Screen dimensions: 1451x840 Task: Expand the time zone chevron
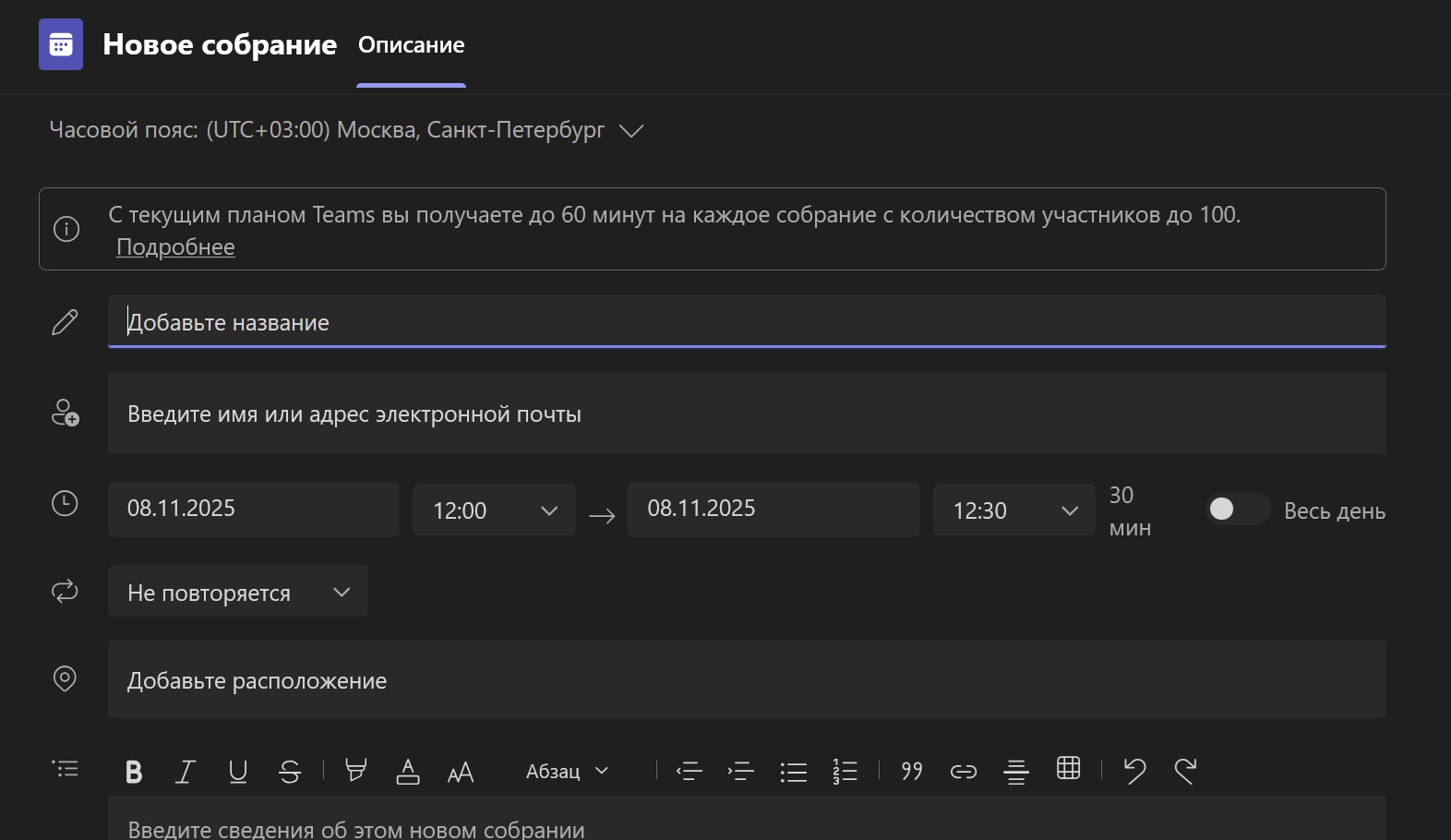(x=631, y=131)
